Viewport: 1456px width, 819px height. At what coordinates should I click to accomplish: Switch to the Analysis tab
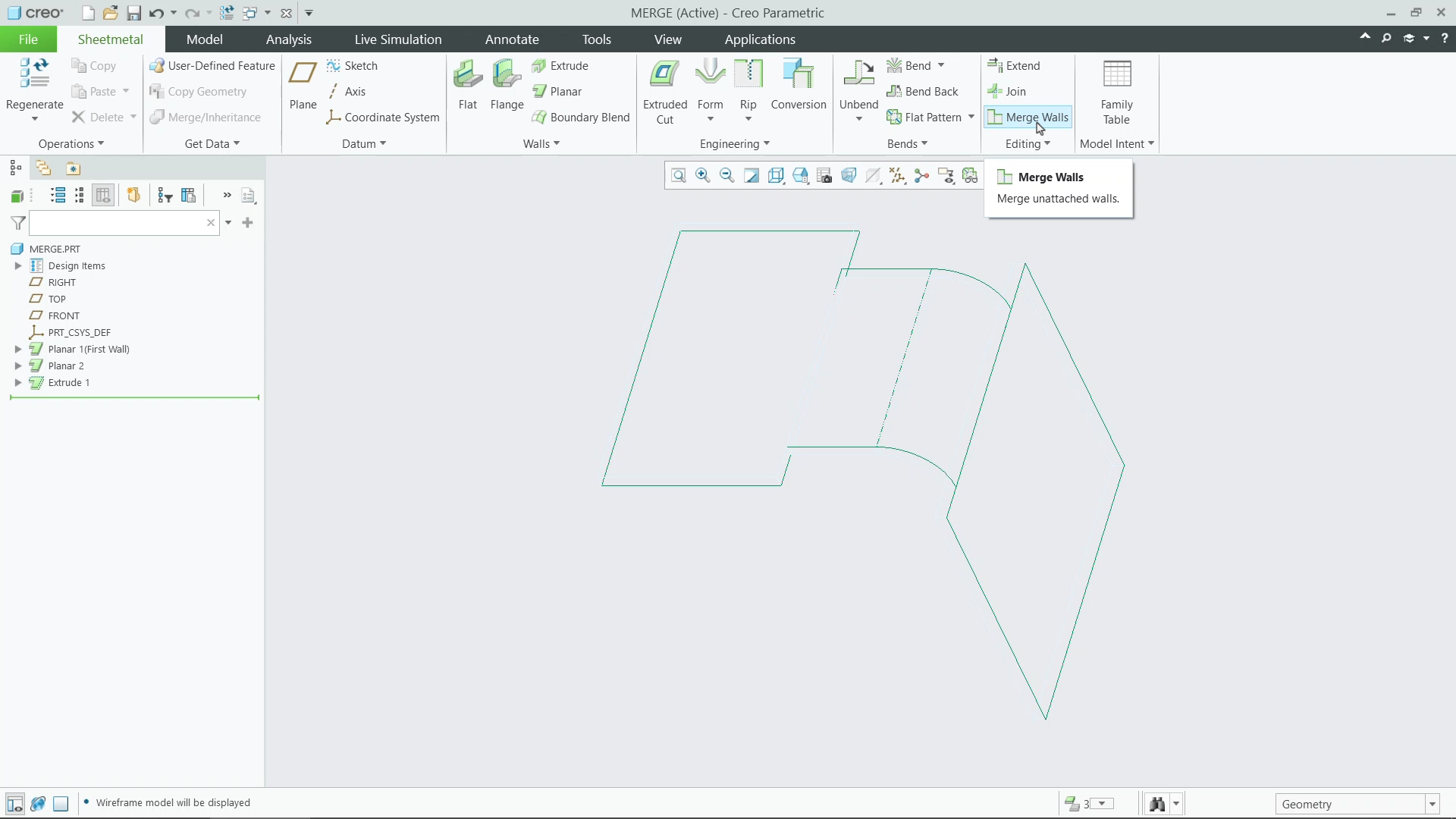point(288,39)
